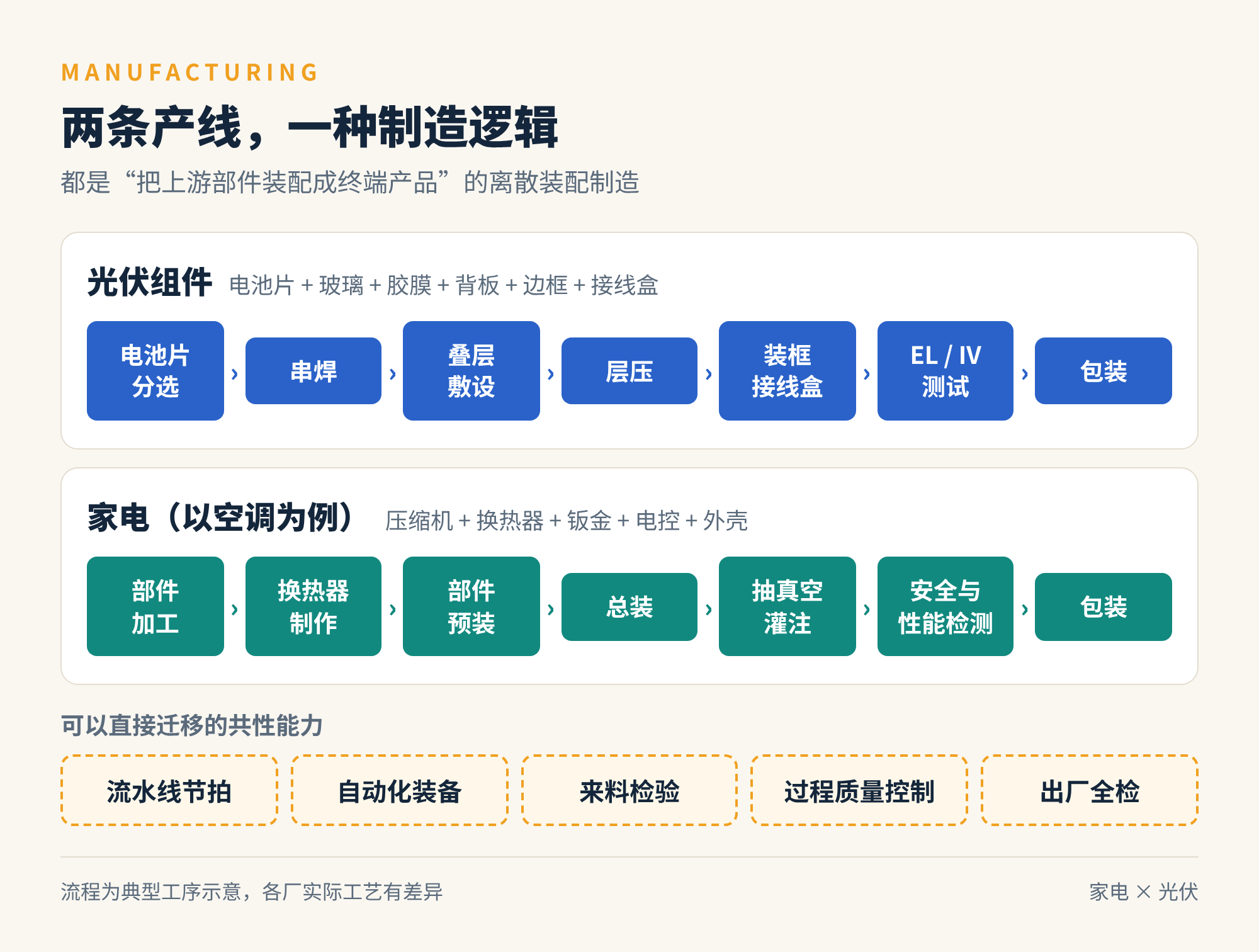Click the blue 包装 box in 光伏组件 row
Image resolution: width=1259 pixels, height=952 pixels.
point(1104,371)
